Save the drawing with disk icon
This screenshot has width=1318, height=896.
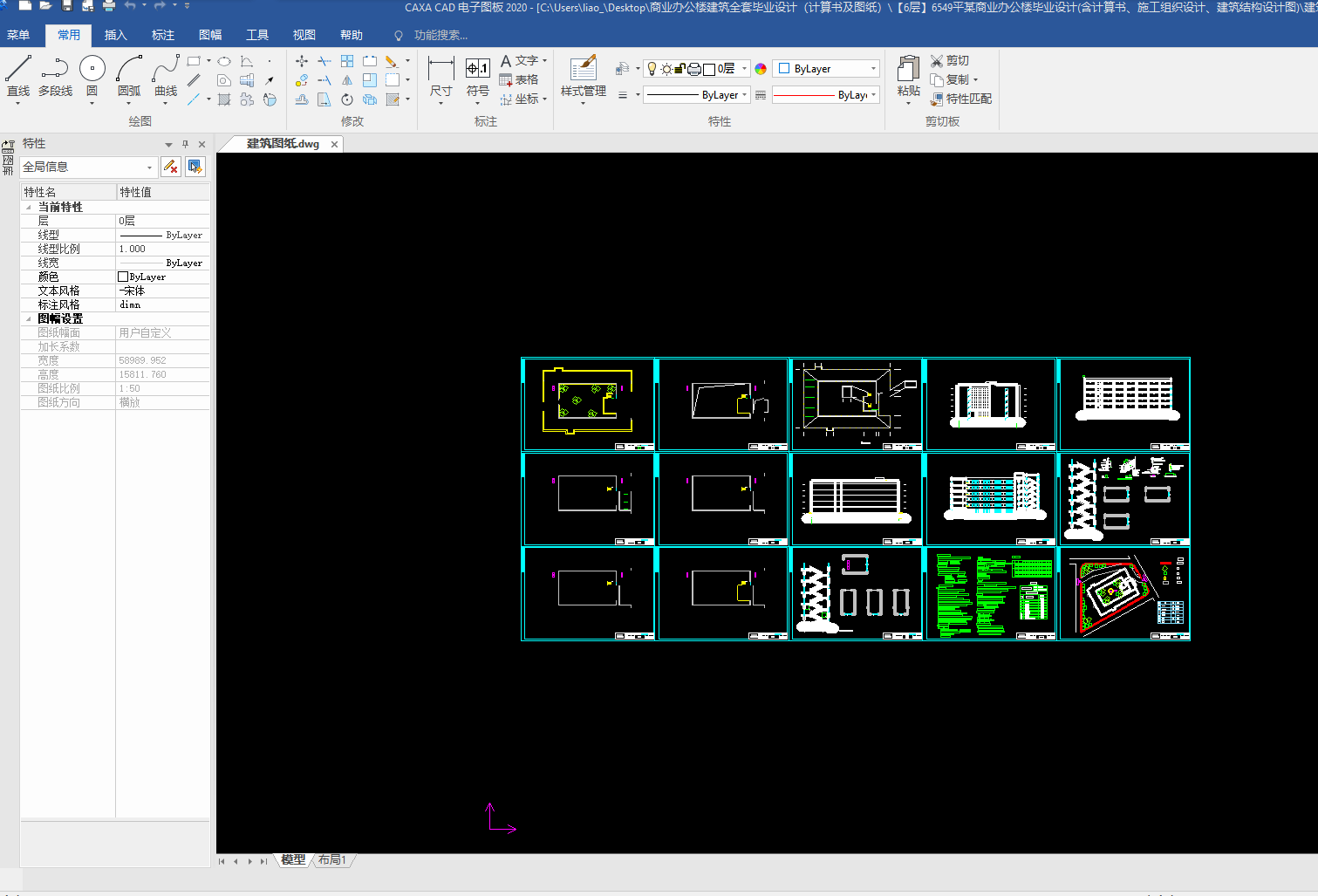tap(66, 6)
